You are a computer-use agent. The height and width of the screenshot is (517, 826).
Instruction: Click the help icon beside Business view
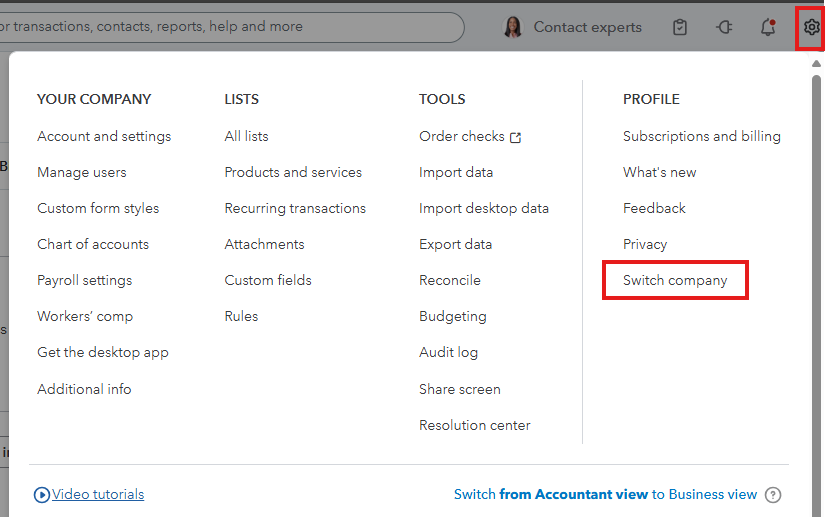click(773, 494)
